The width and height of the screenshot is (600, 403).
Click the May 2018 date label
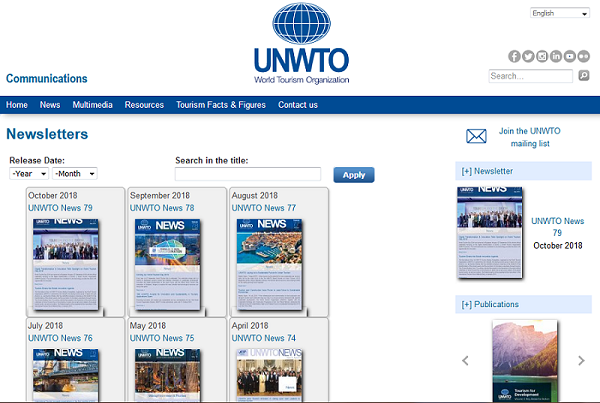(x=148, y=326)
